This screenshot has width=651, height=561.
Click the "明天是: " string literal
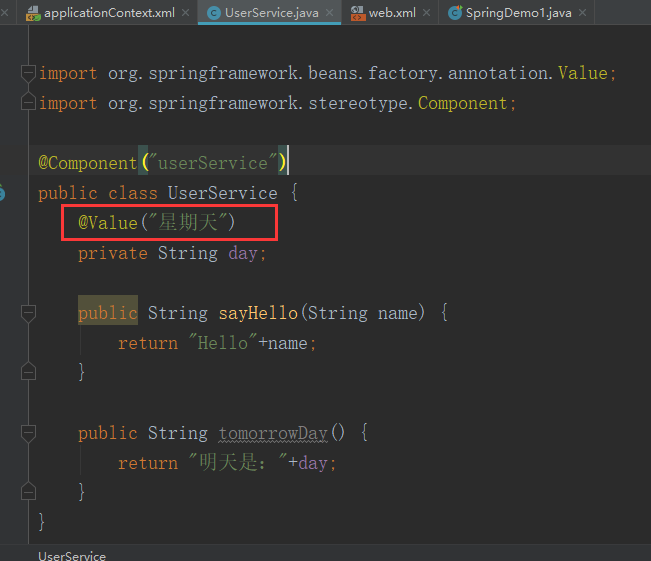click(237, 462)
